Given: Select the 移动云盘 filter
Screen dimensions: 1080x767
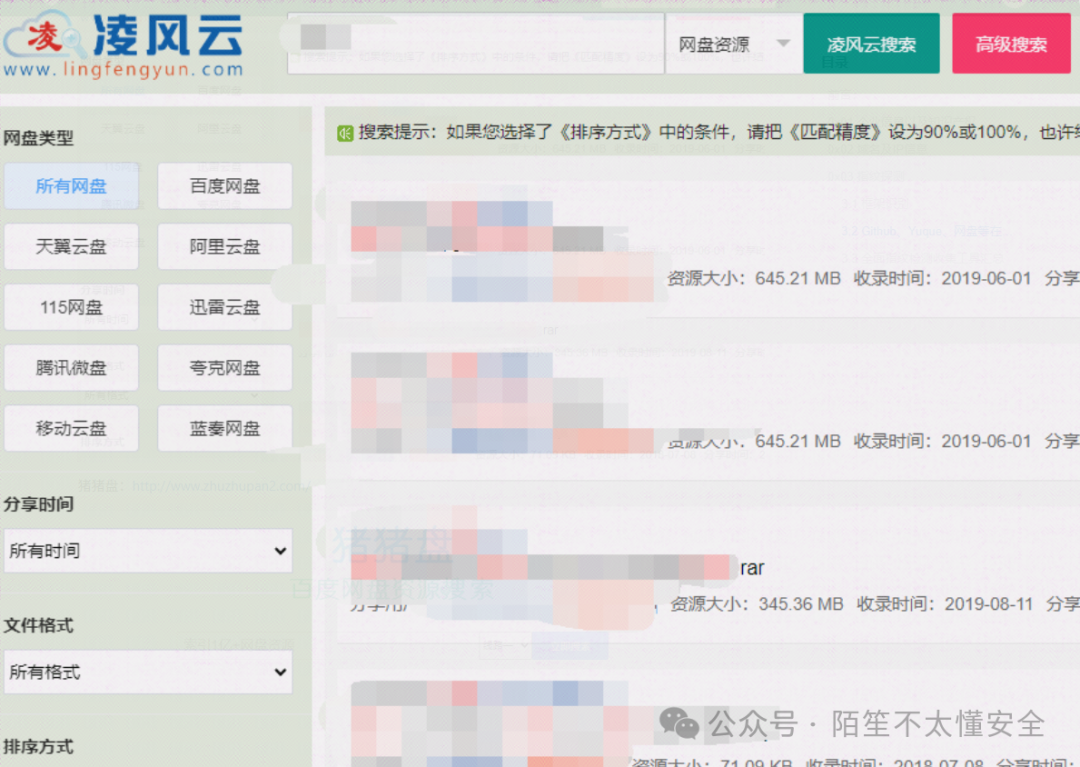Looking at the screenshot, I should pyautogui.click(x=71, y=428).
